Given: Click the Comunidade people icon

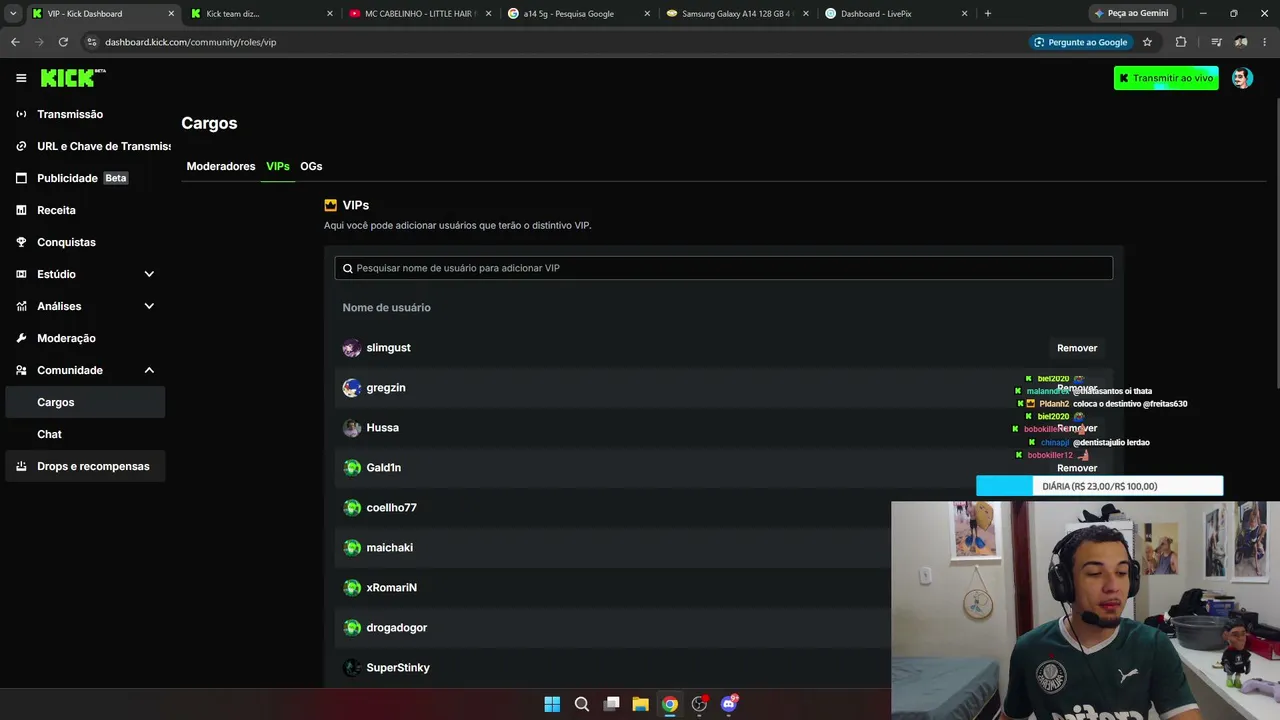Looking at the screenshot, I should pyautogui.click(x=21, y=370).
